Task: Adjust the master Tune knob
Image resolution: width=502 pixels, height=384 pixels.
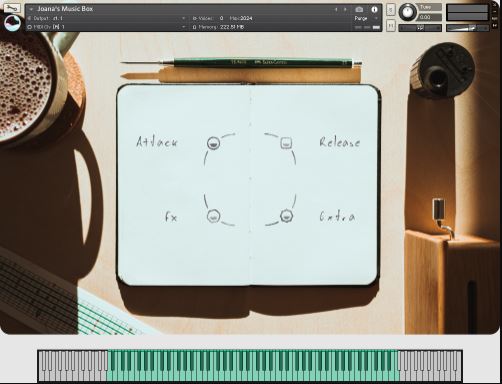Action: click(x=407, y=12)
